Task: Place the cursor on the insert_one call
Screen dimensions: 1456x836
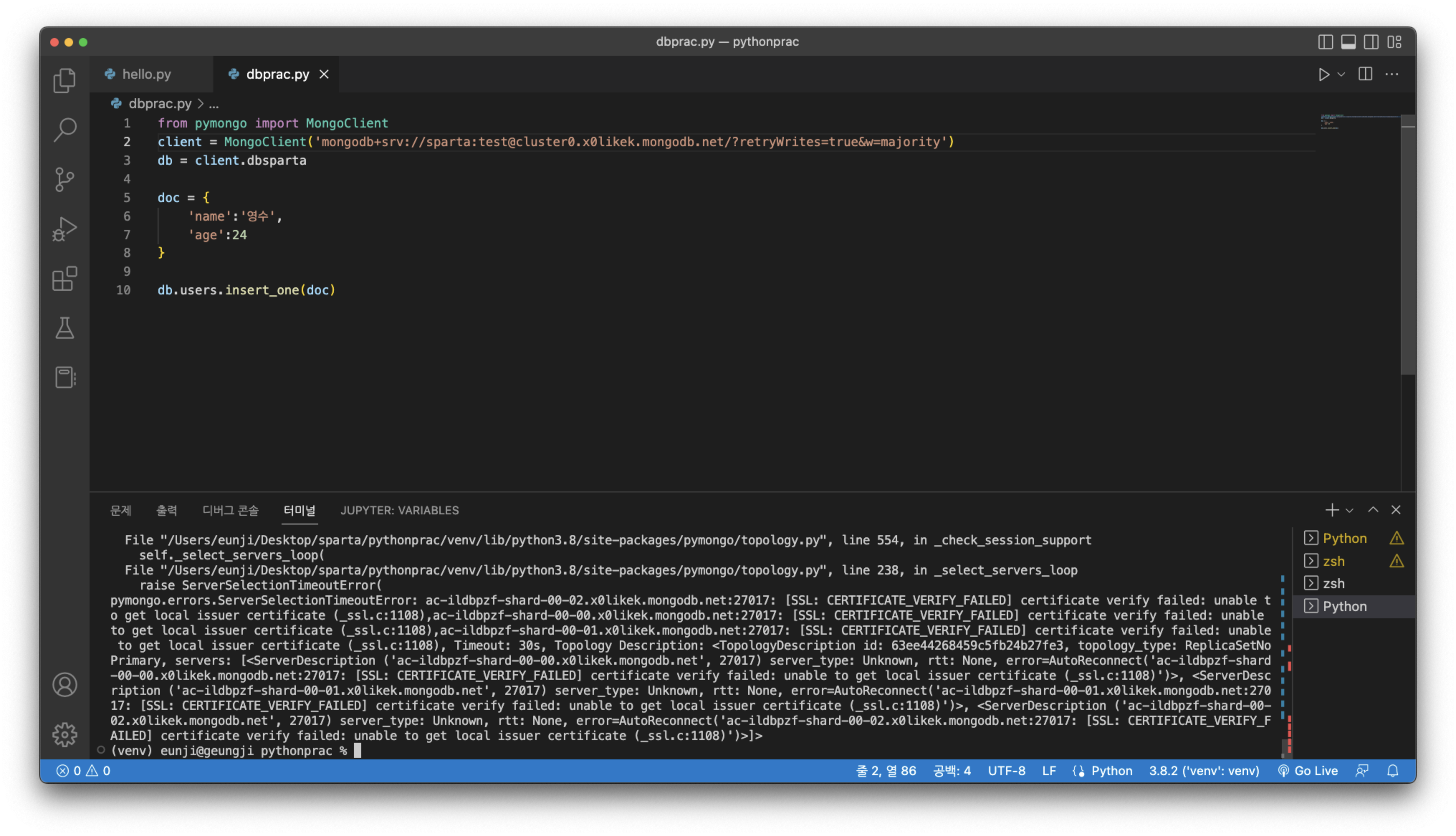Action: click(x=262, y=290)
